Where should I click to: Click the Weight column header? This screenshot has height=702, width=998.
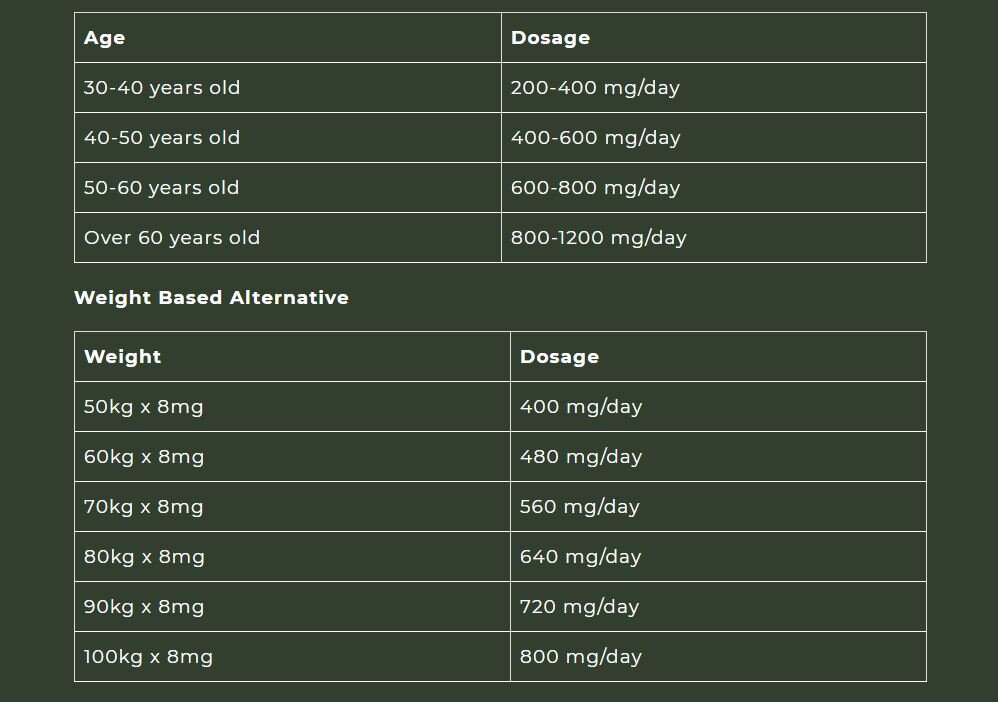292,356
